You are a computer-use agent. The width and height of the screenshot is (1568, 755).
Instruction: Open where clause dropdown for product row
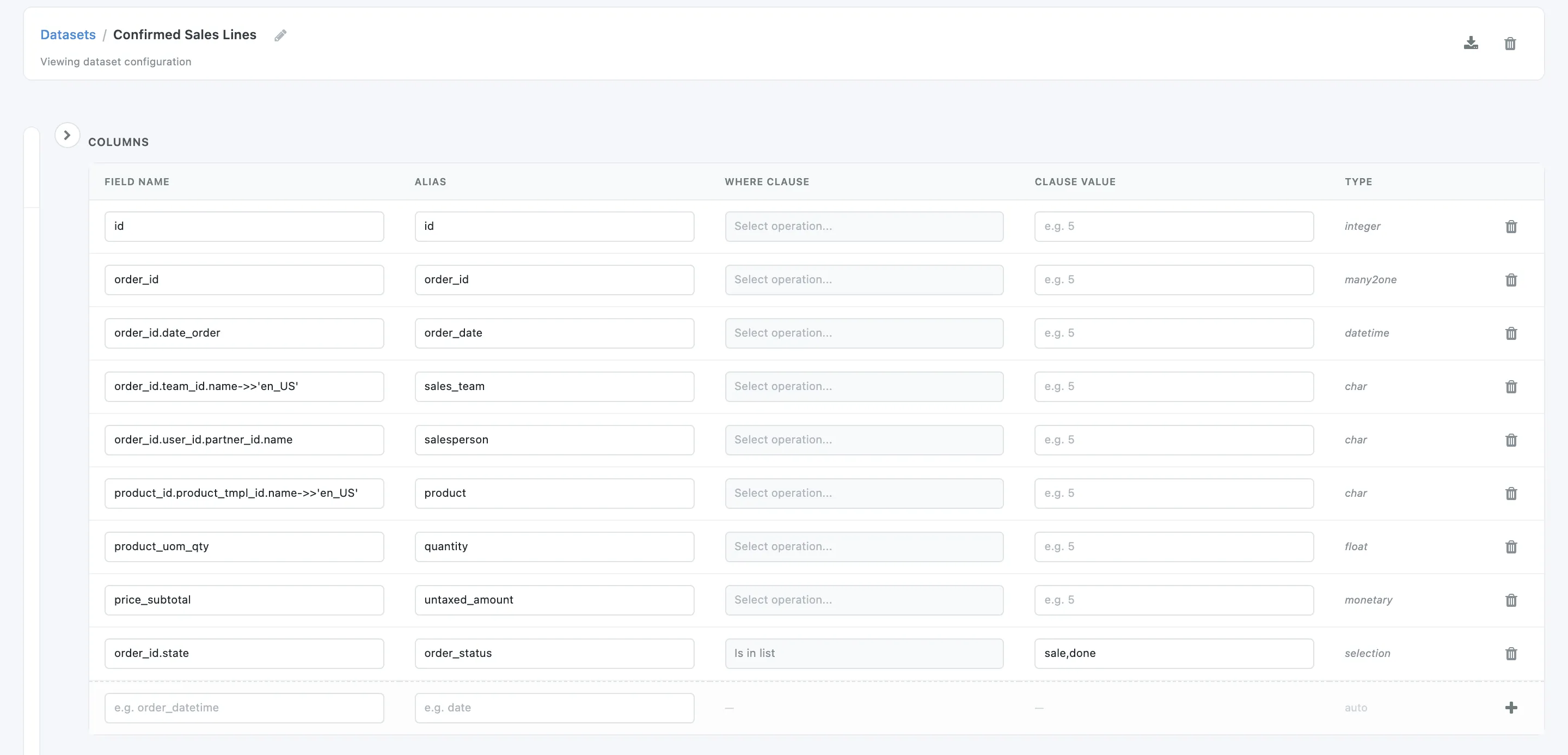(x=863, y=493)
